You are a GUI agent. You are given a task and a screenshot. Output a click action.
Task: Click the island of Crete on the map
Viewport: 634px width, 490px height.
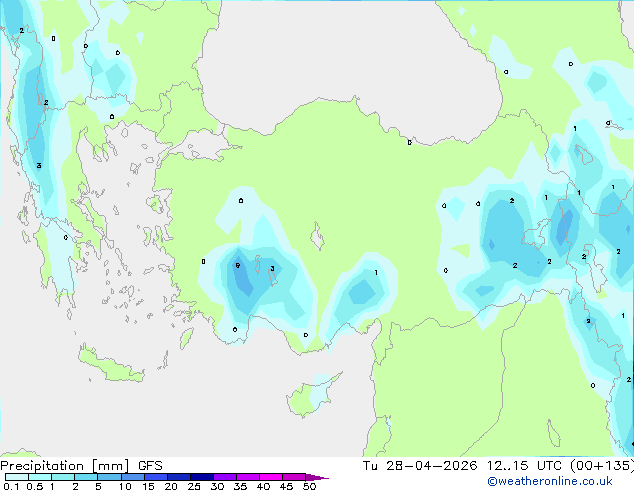click(x=110, y=364)
